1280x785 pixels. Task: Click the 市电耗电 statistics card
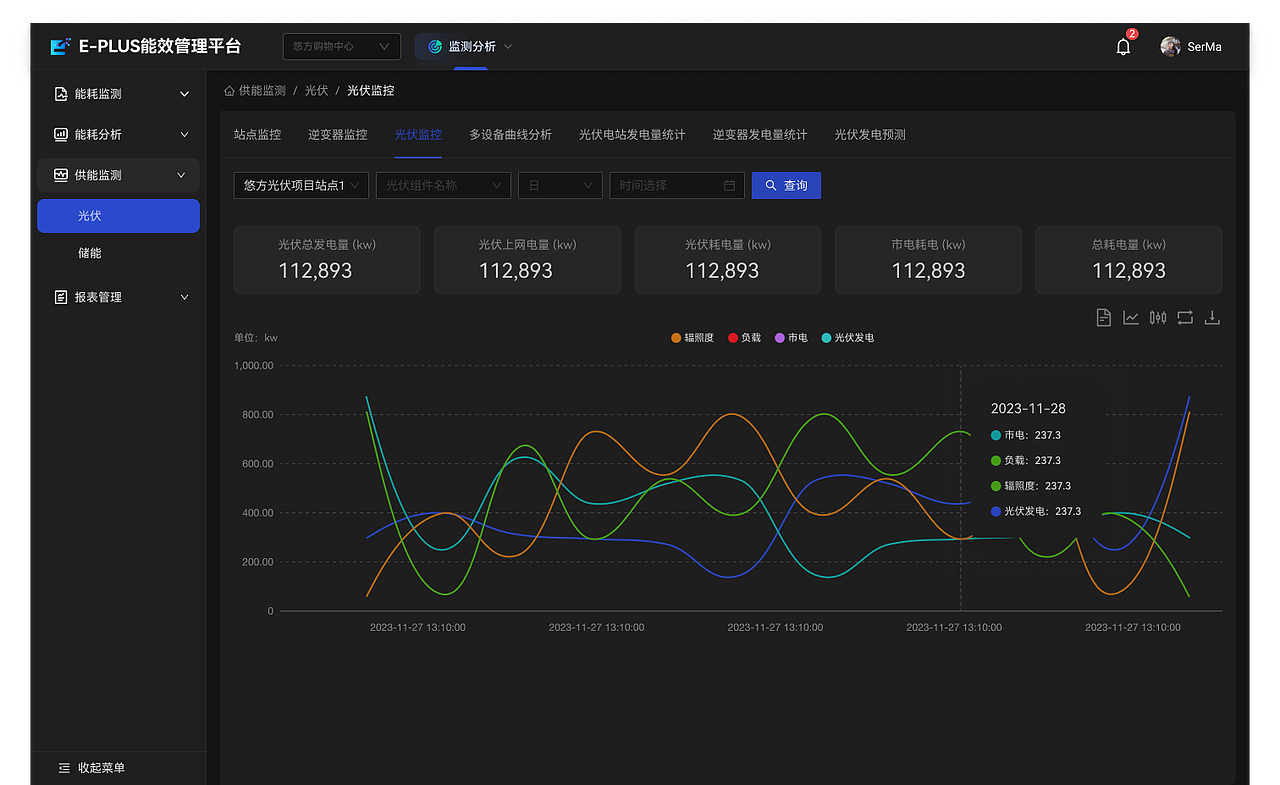(x=928, y=260)
